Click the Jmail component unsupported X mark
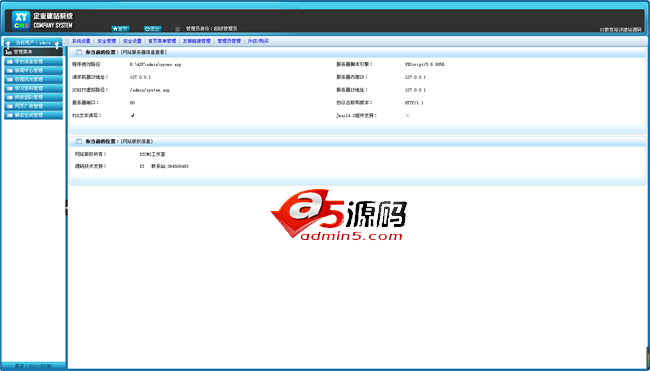Screen dimensions: 650x371 (x=407, y=115)
